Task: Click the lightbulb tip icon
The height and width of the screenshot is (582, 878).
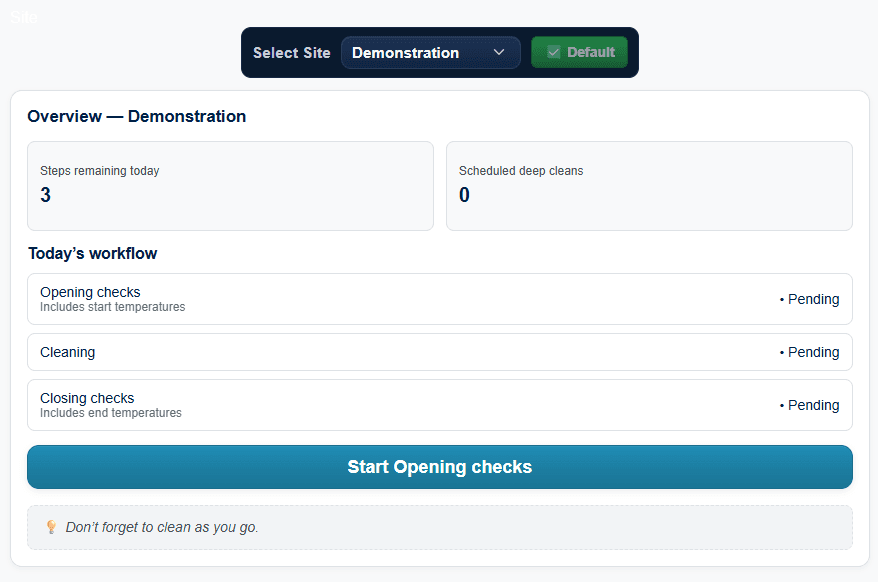Action: pos(50,526)
